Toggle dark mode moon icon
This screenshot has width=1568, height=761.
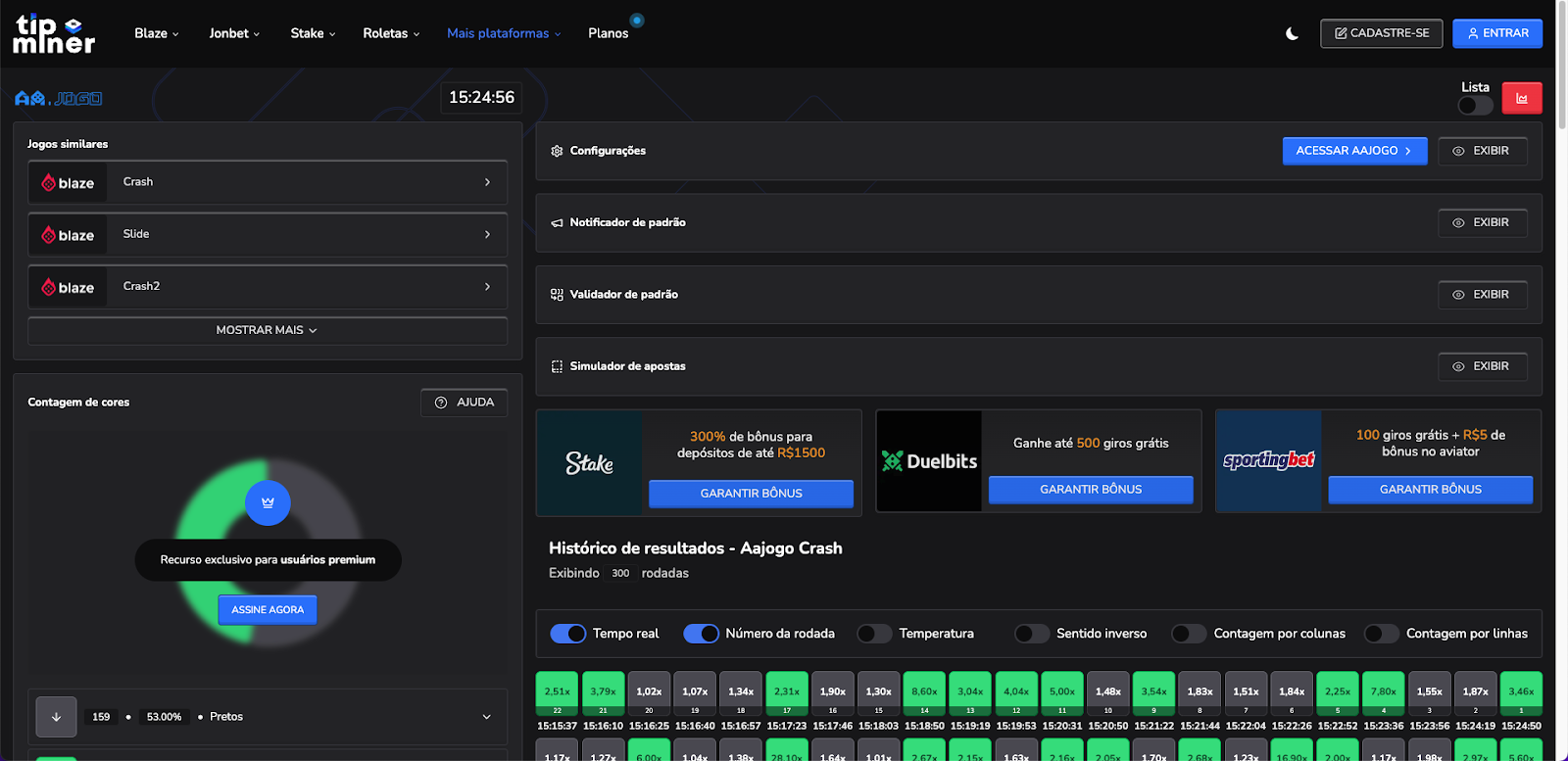point(1292,33)
